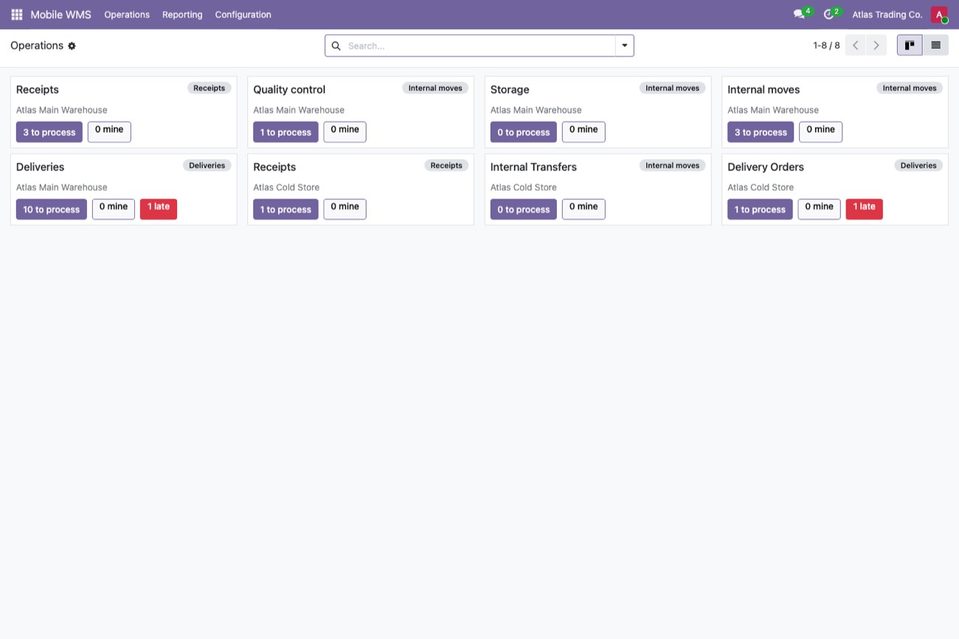The height and width of the screenshot is (639, 959).
Task: Go to the next page arrow
Action: tap(876, 45)
